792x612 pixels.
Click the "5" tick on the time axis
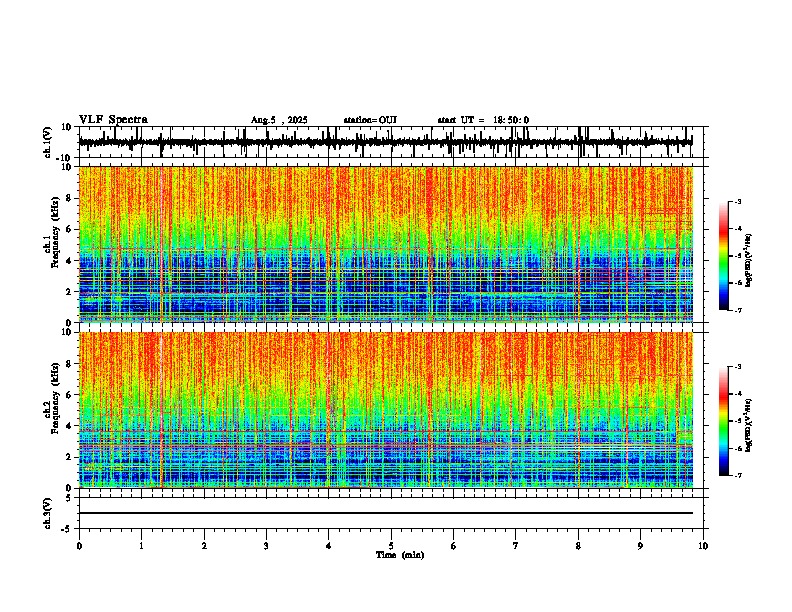tap(391, 546)
